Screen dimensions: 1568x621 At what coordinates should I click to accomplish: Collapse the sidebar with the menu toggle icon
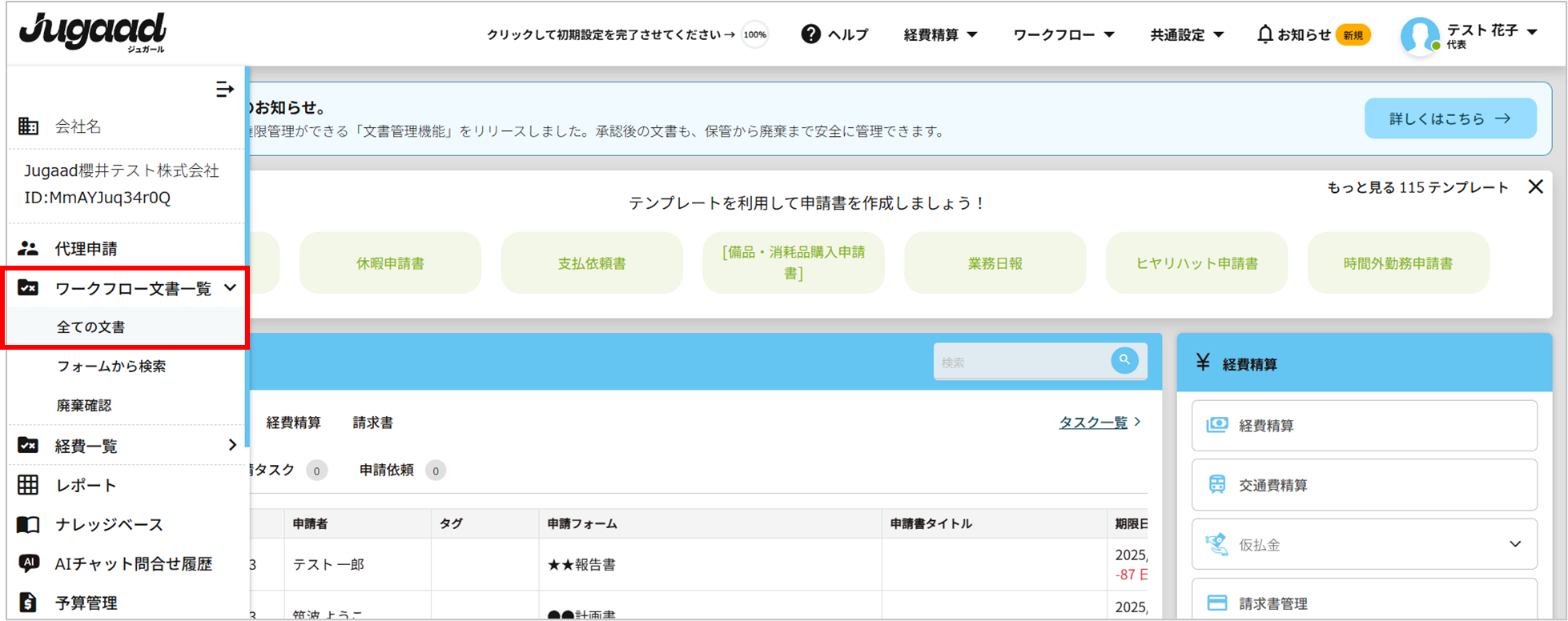(x=224, y=89)
